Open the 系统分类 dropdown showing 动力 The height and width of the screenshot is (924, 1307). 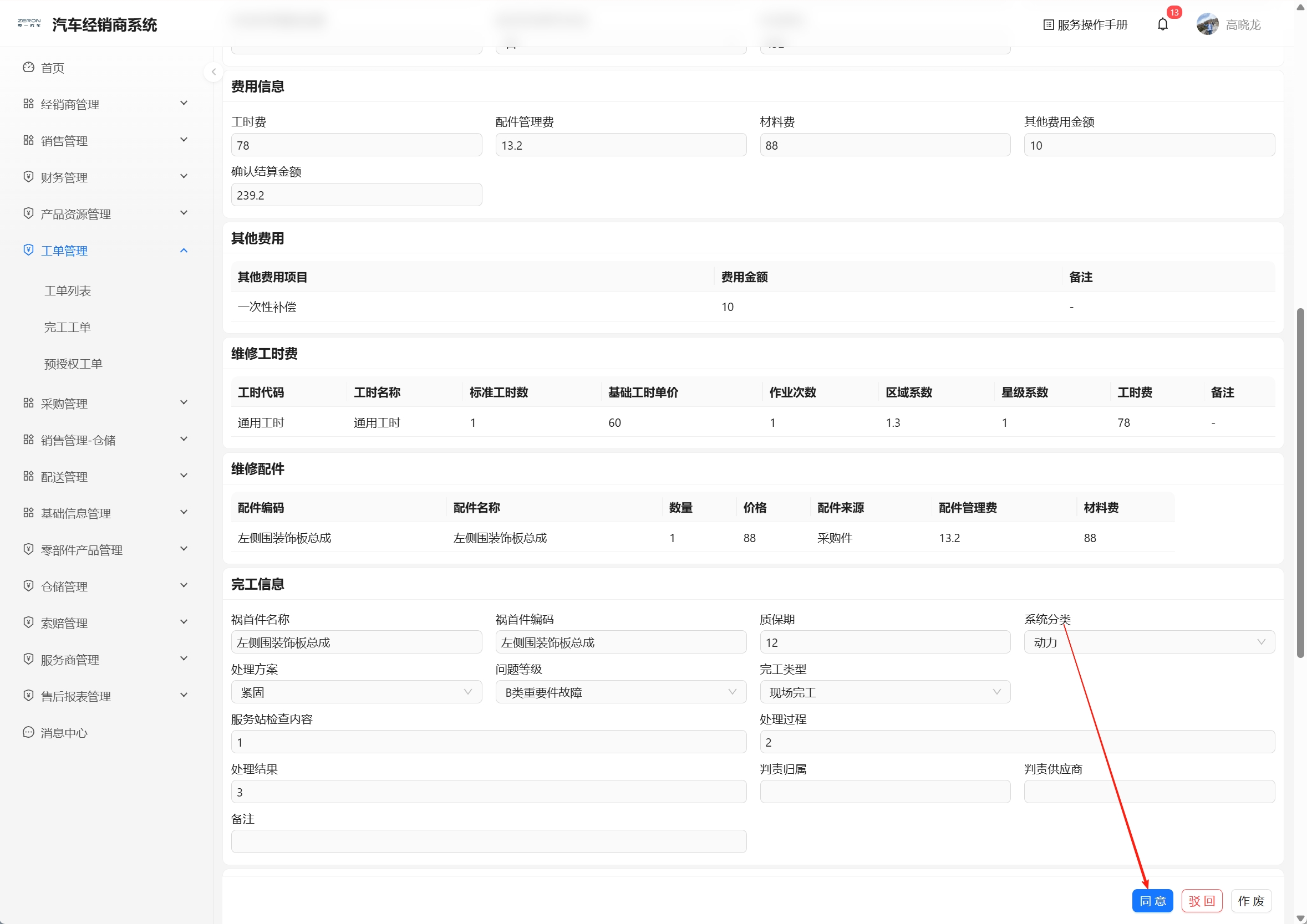pos(1149,642)
